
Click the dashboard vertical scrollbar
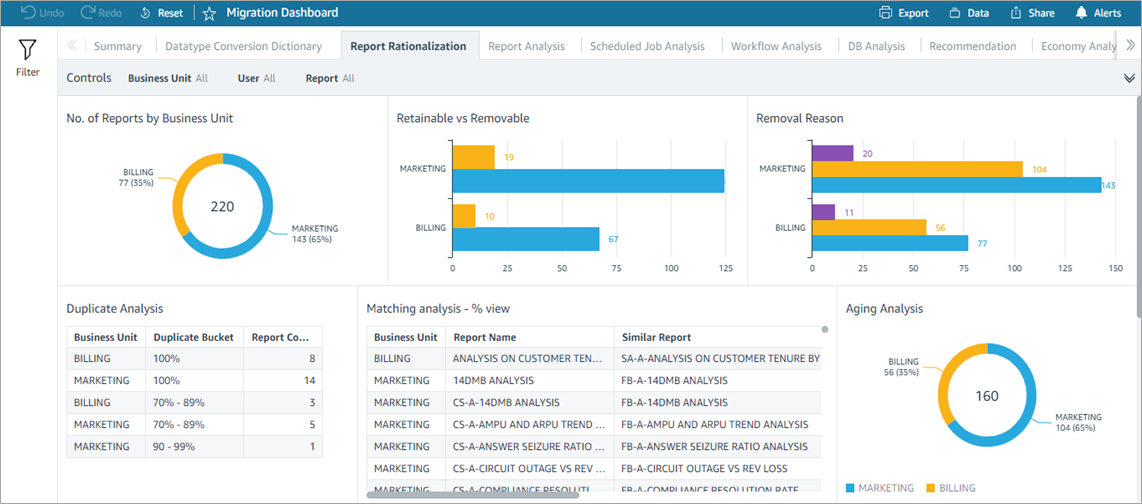(x=1138, y=208)
